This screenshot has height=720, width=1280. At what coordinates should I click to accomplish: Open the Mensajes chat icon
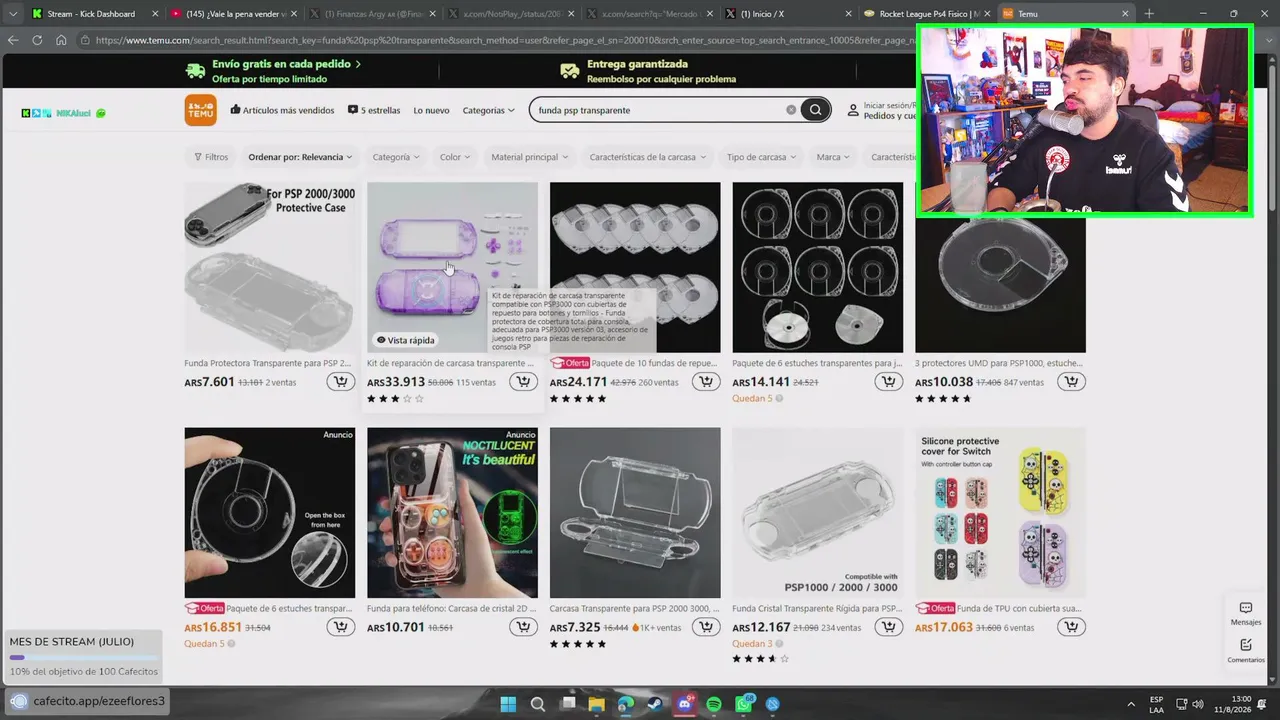pyautogui.click(x=1246, y=613)
